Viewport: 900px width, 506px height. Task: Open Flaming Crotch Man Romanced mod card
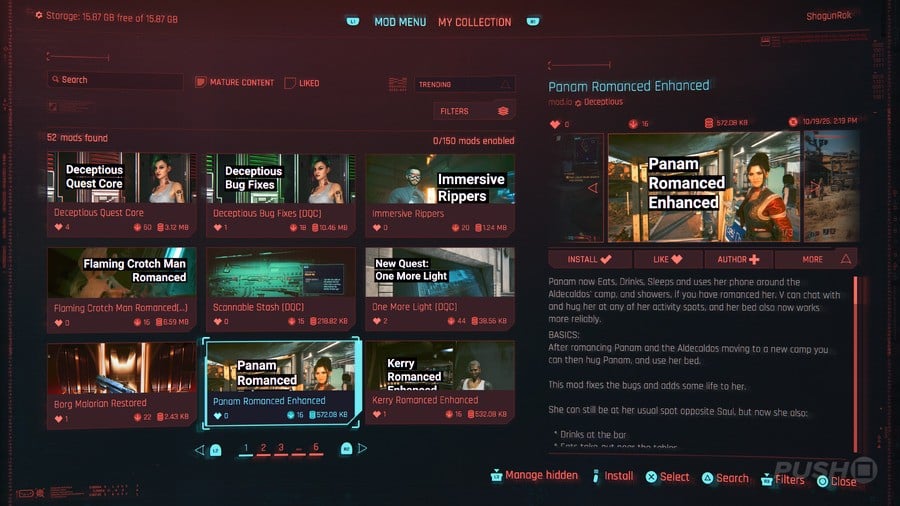(x=121, y=289)
